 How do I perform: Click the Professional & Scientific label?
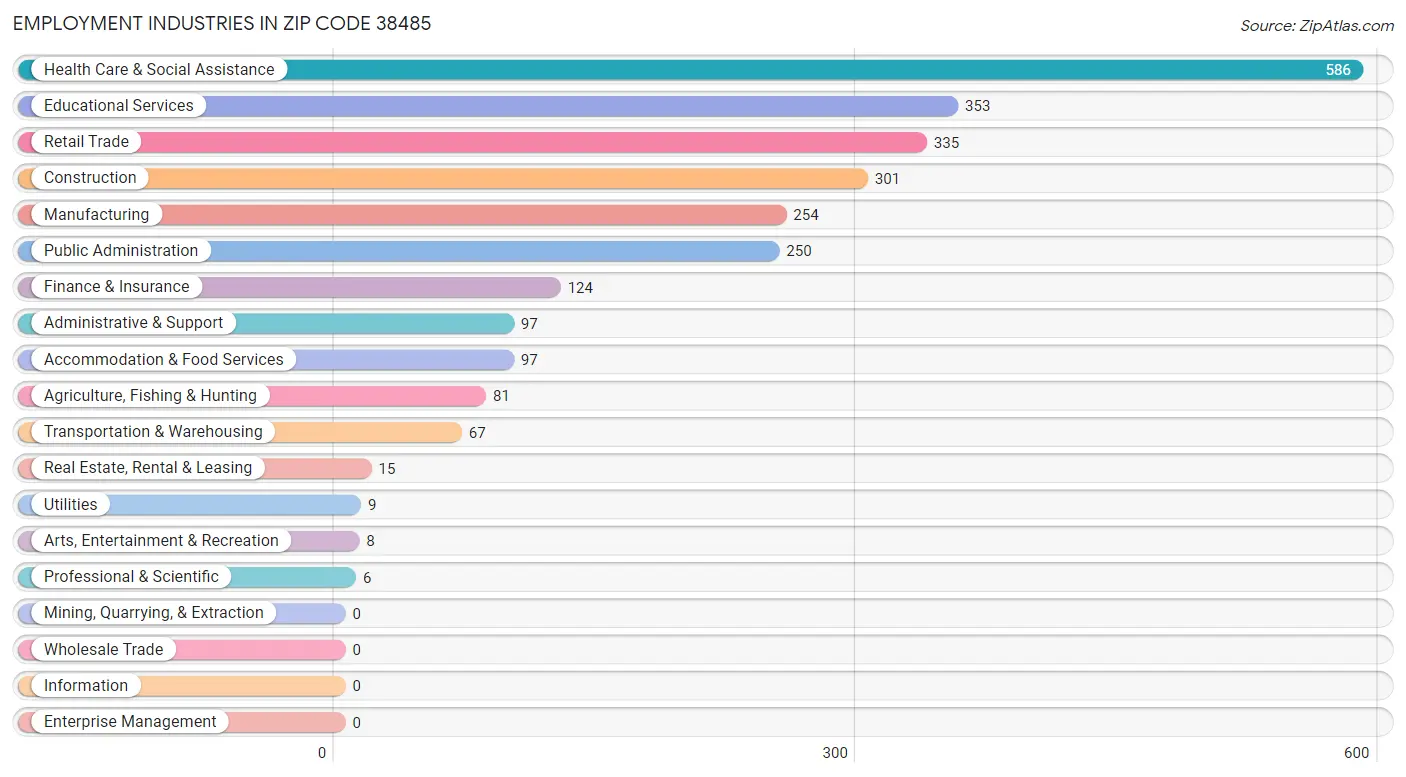[x=131, y=577]
